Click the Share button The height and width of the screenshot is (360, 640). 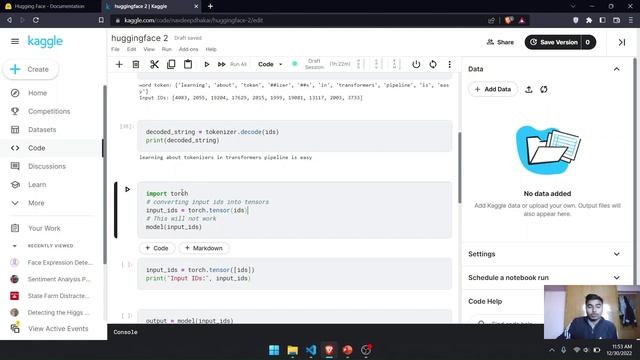[500, 42]
